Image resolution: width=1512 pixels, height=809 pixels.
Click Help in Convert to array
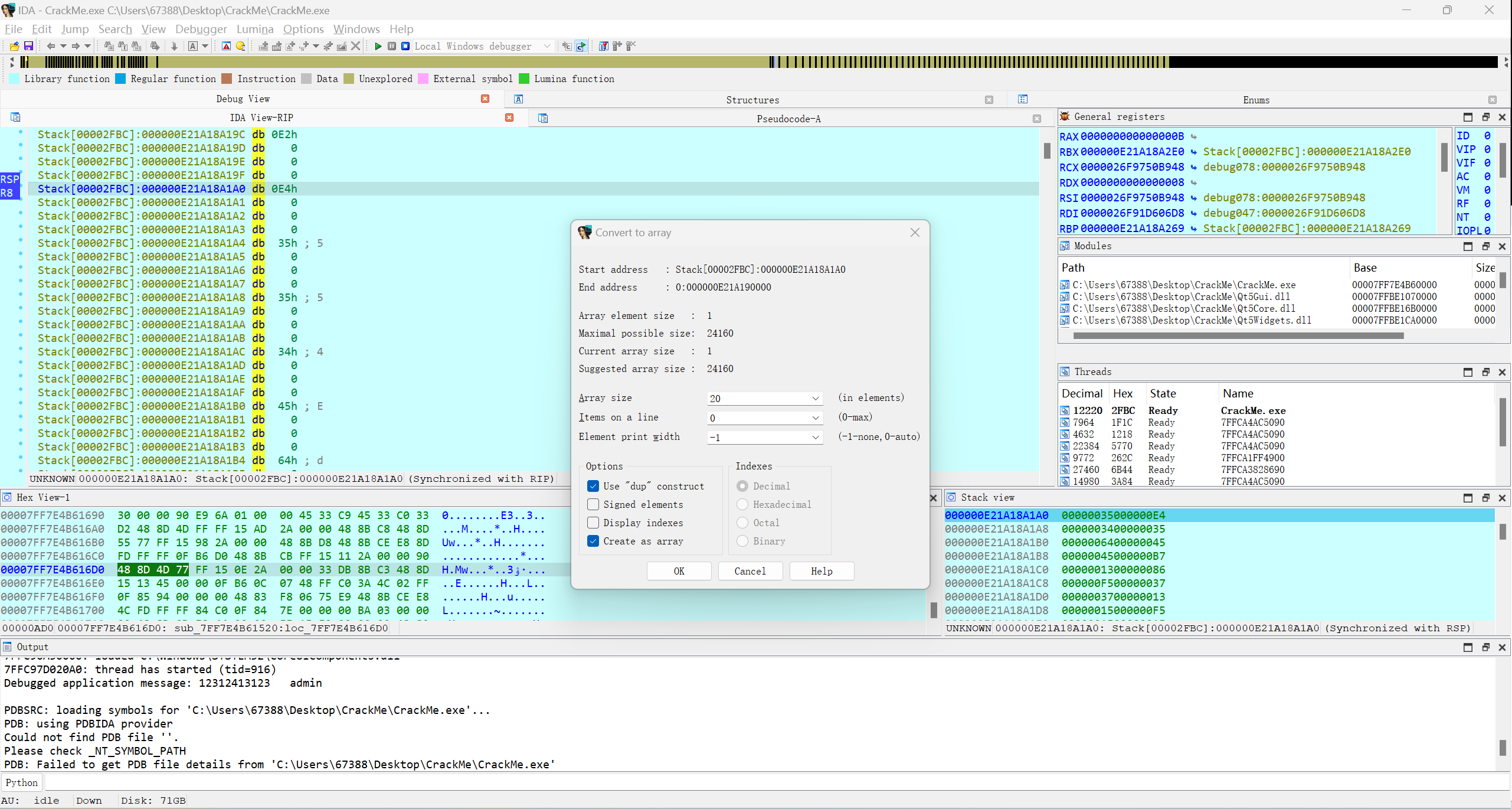[822, 571]
